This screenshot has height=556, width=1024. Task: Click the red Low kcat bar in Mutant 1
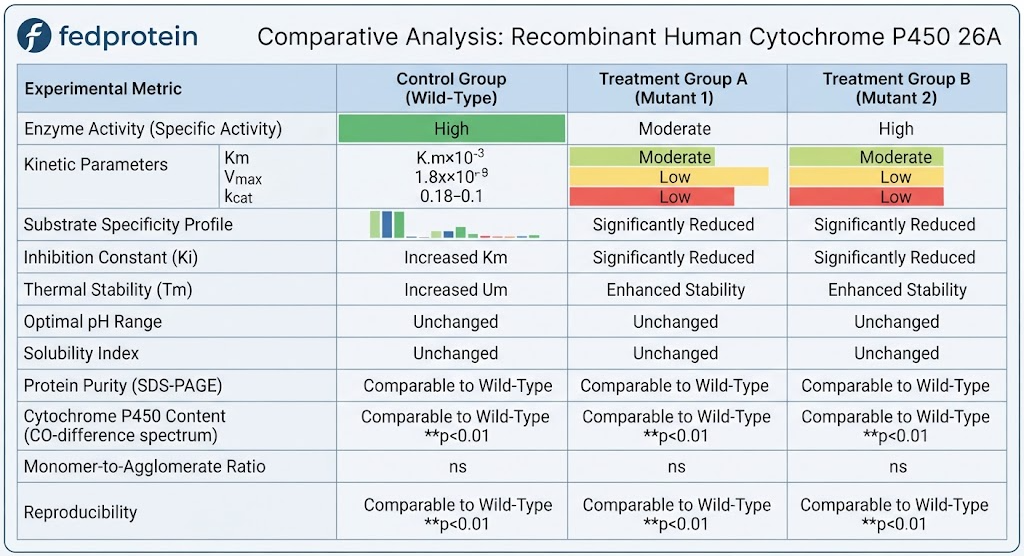pos(652,197)
